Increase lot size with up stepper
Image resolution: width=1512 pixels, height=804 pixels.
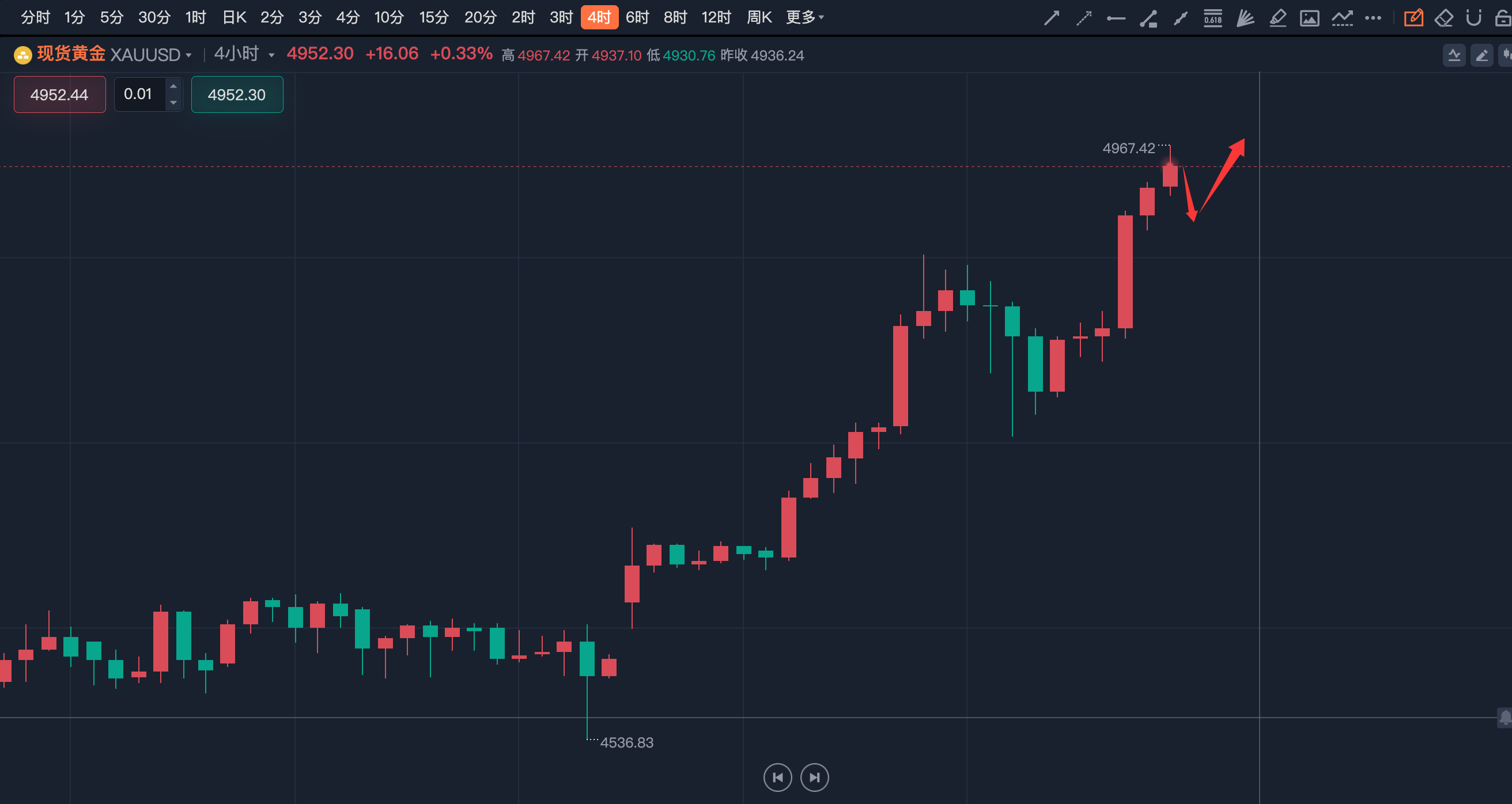pos(173,86)
